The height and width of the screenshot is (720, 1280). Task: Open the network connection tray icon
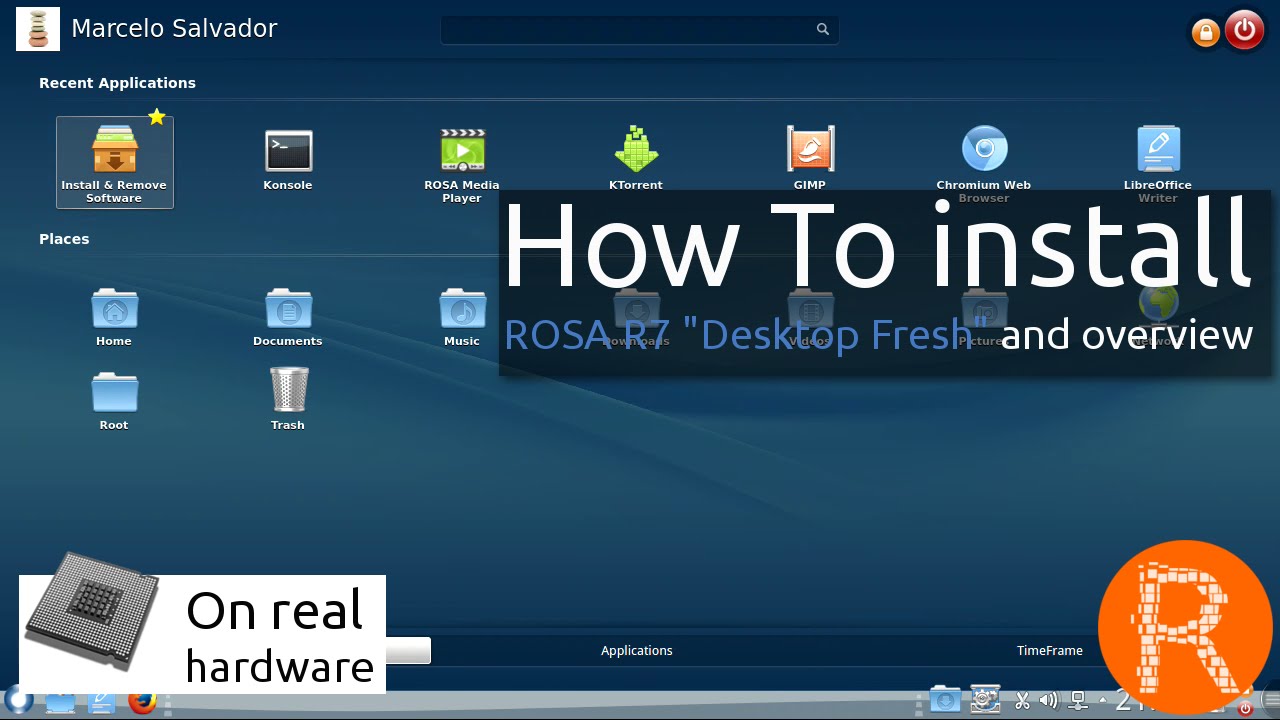[x=1078, y=701]
